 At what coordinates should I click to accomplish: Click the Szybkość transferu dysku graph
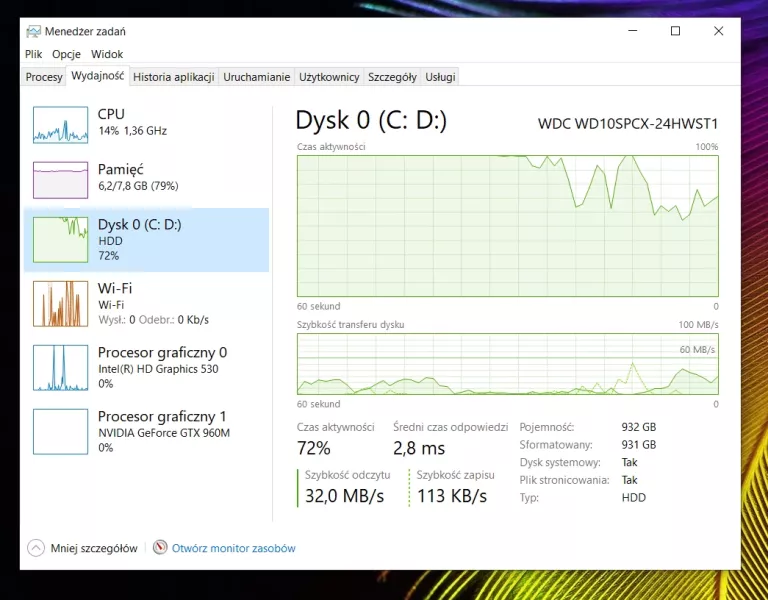507,364
